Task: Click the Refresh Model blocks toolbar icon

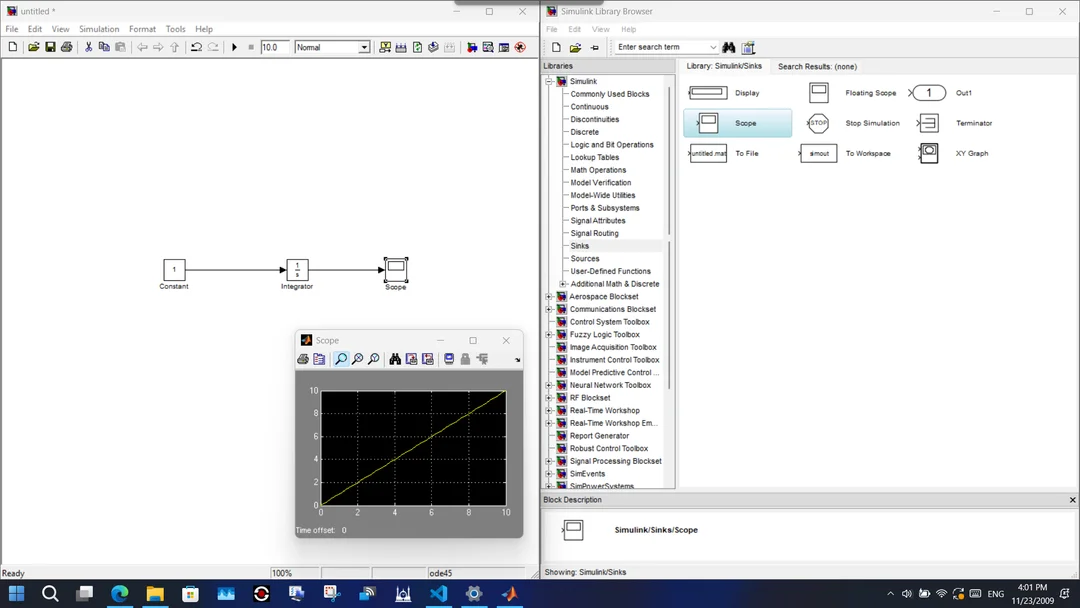Action: tap(417, 47)
